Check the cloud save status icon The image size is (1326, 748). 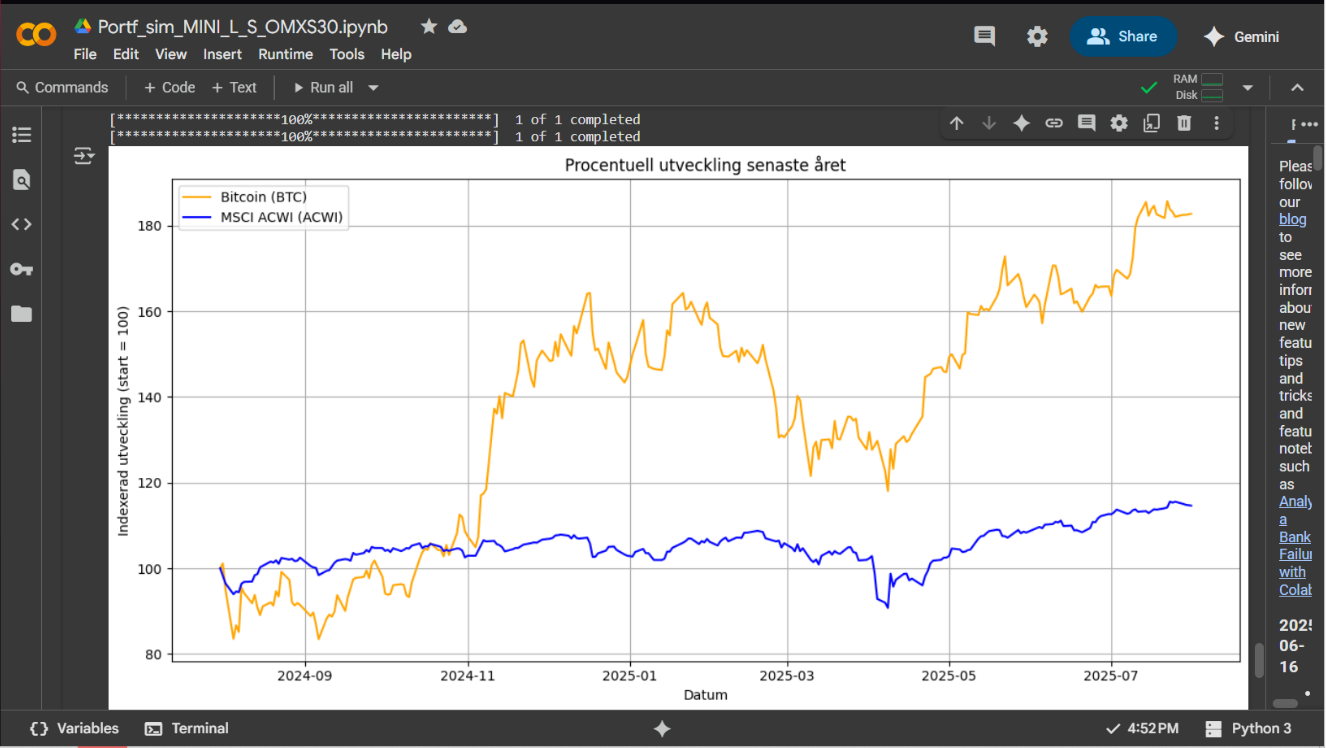tap(458, 27)
